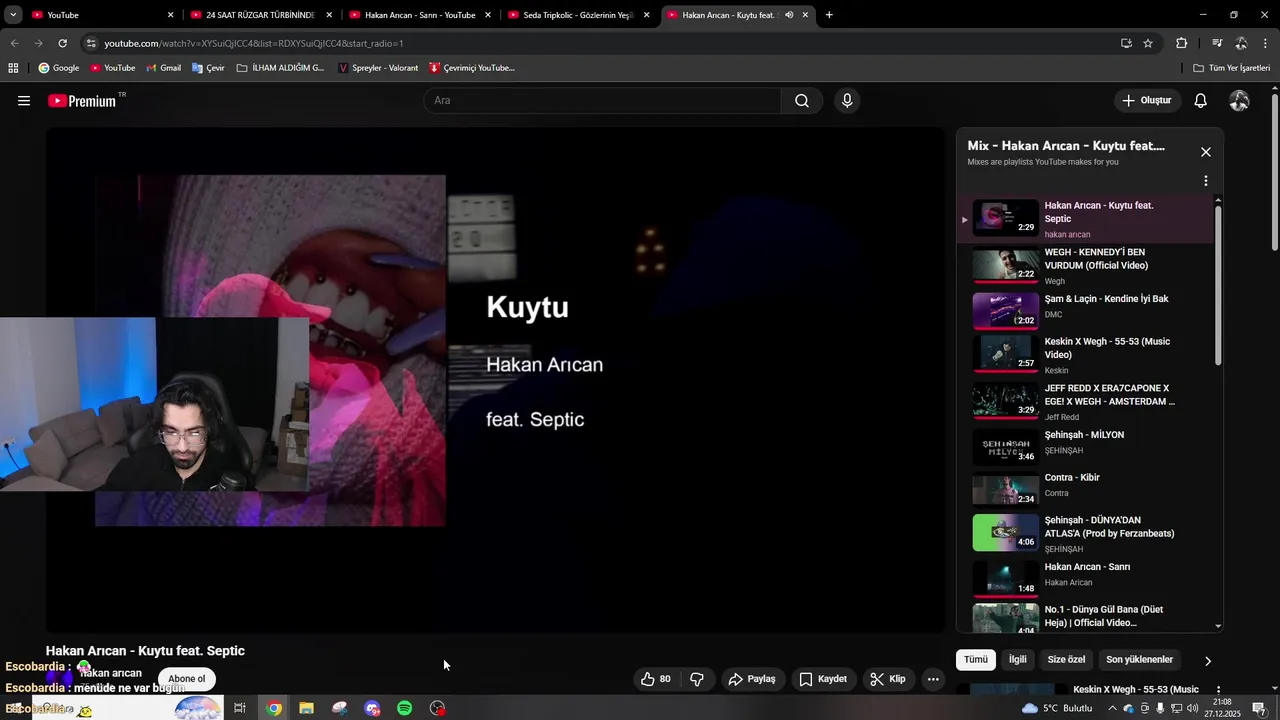
Task: Open Spreyler - Valorant bookmark
Action: (x=378, y=68)
